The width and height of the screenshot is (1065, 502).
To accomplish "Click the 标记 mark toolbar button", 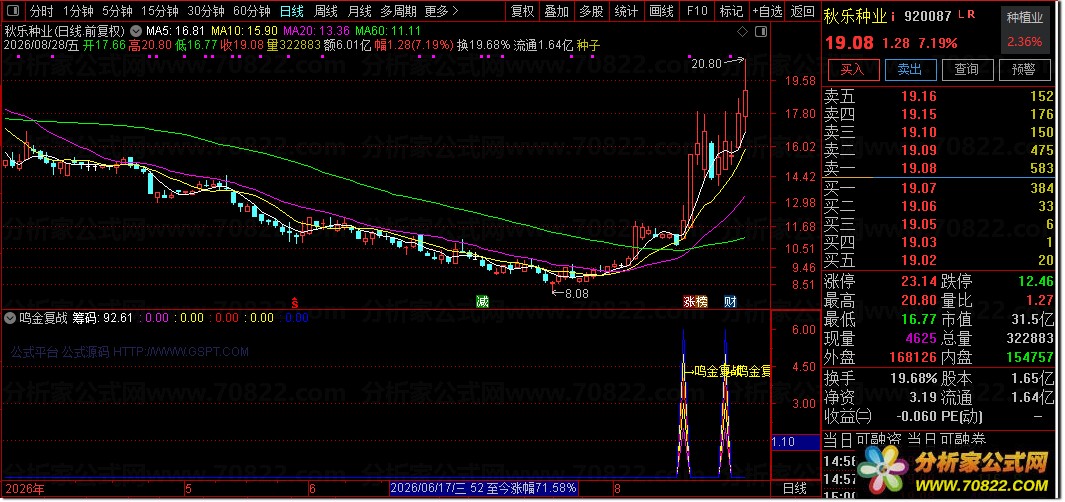I will 732,11.
